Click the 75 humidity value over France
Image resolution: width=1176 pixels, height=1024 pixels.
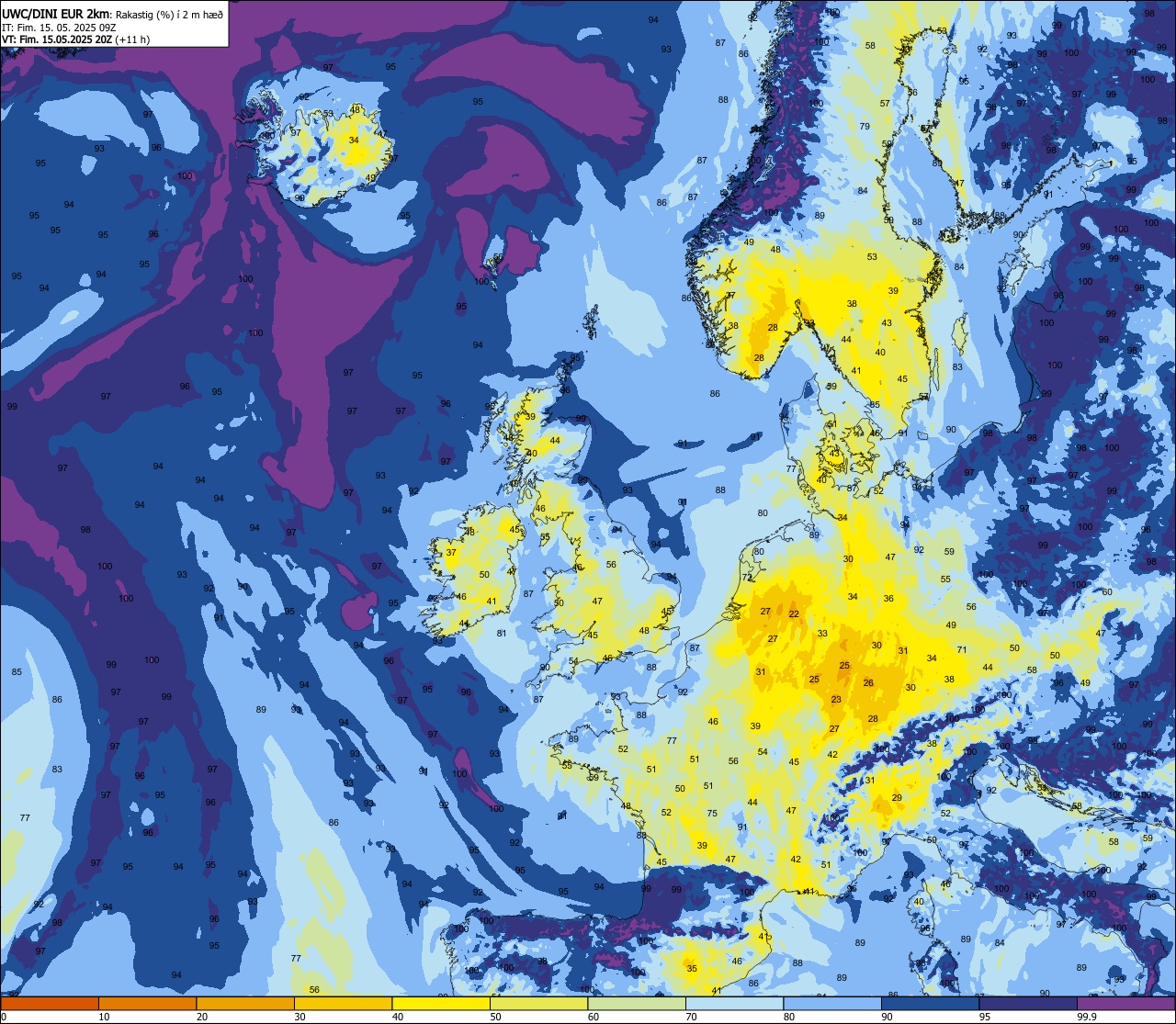coord(712,814)
